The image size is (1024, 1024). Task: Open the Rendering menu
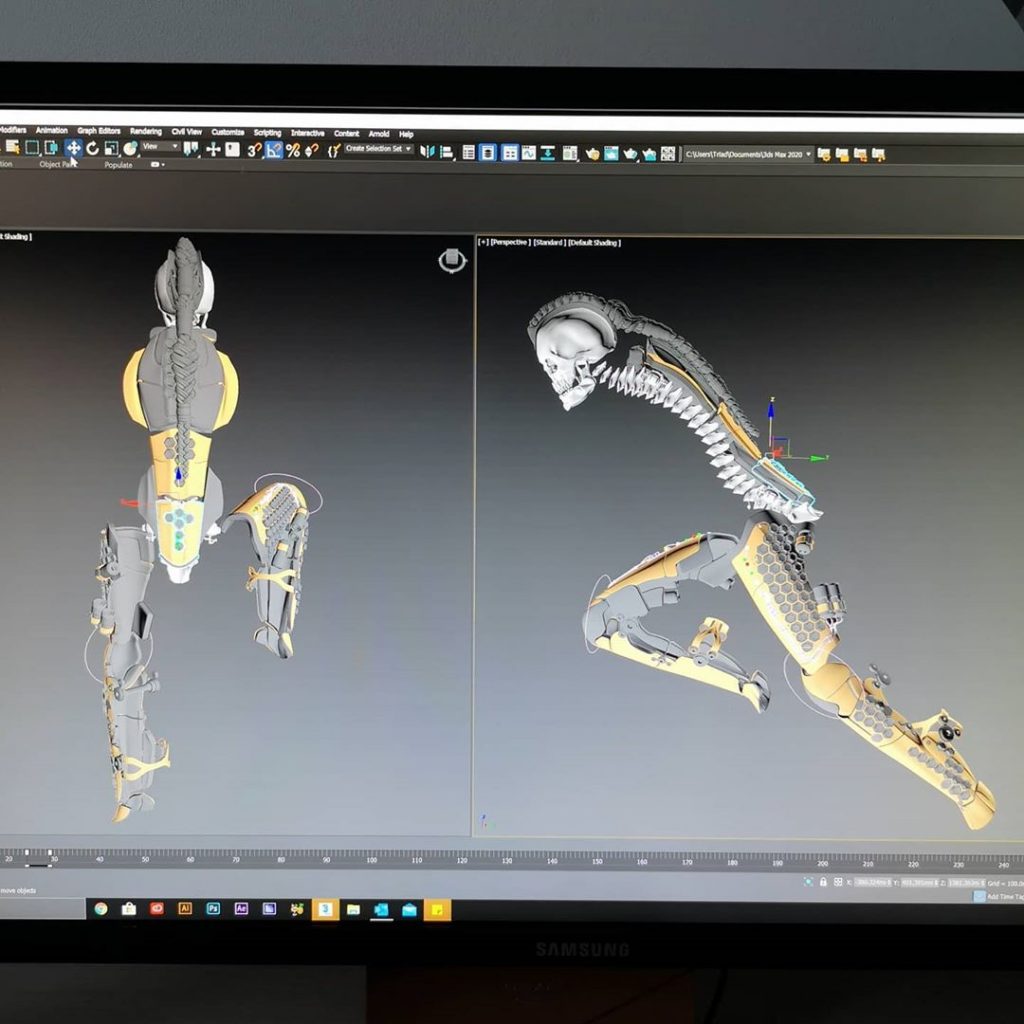click(146, 131)
